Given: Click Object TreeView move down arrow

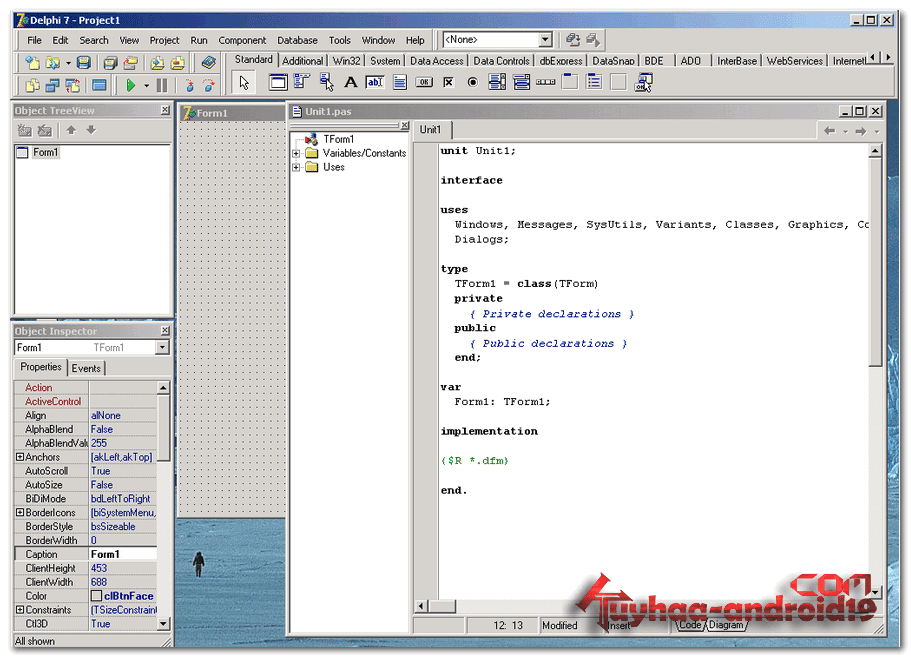Looking at the screenshot, I should 91,130.
